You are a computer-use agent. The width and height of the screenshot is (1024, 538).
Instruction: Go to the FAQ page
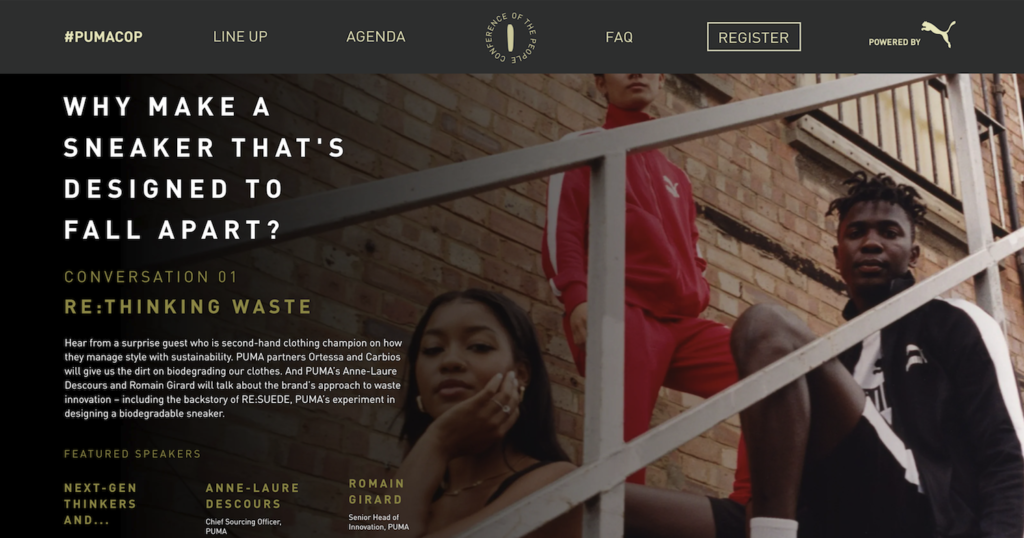pyautogui.click(x=619, y=37)
